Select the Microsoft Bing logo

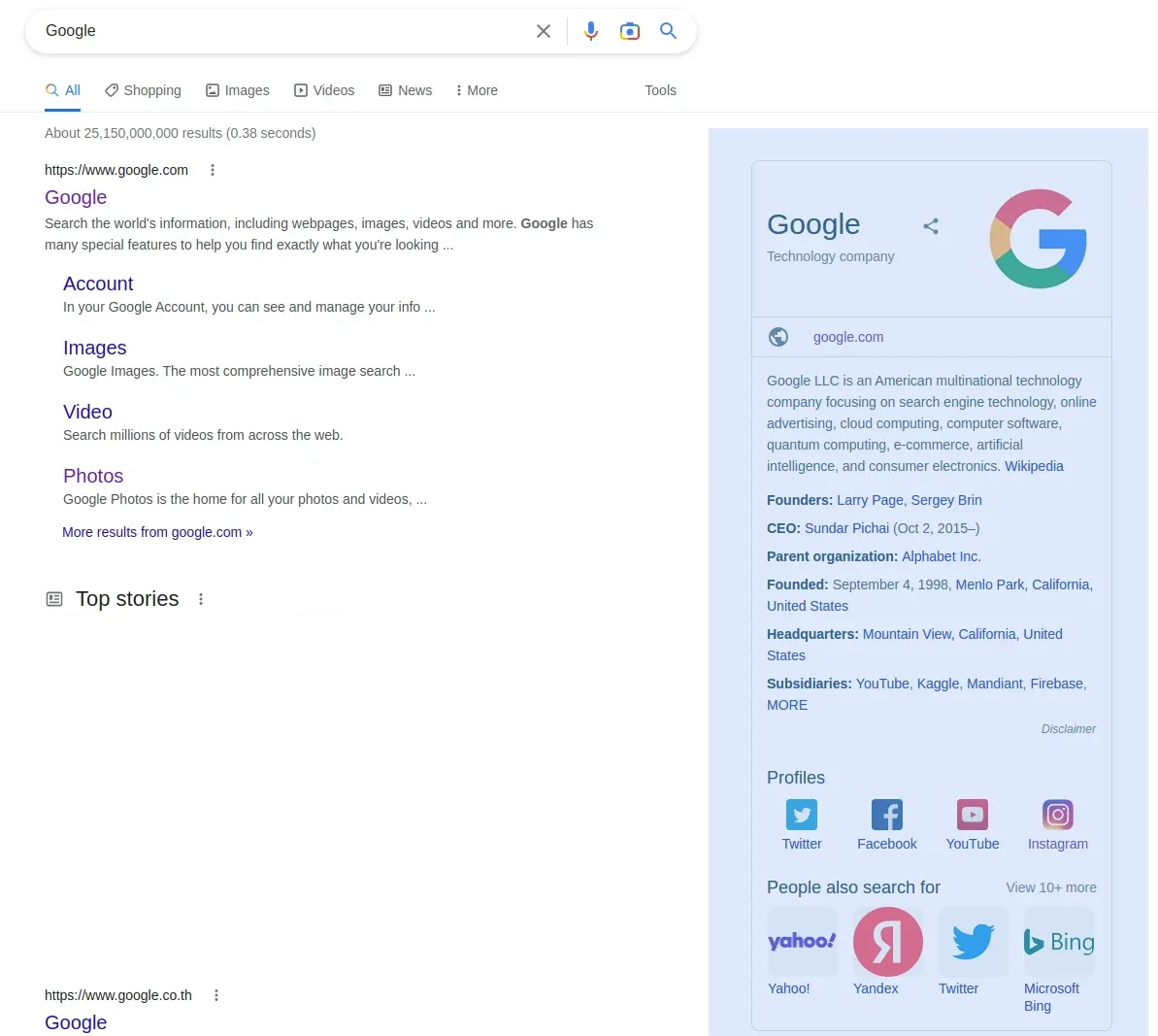(1058, 941)
